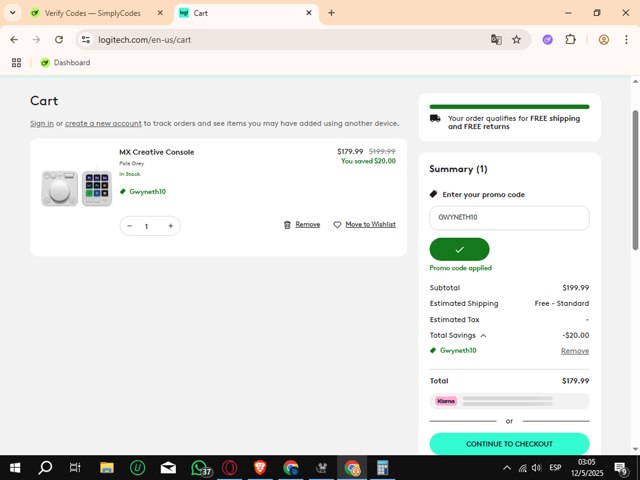Click the address bar URL
The image size is (640, 480).
144,40
